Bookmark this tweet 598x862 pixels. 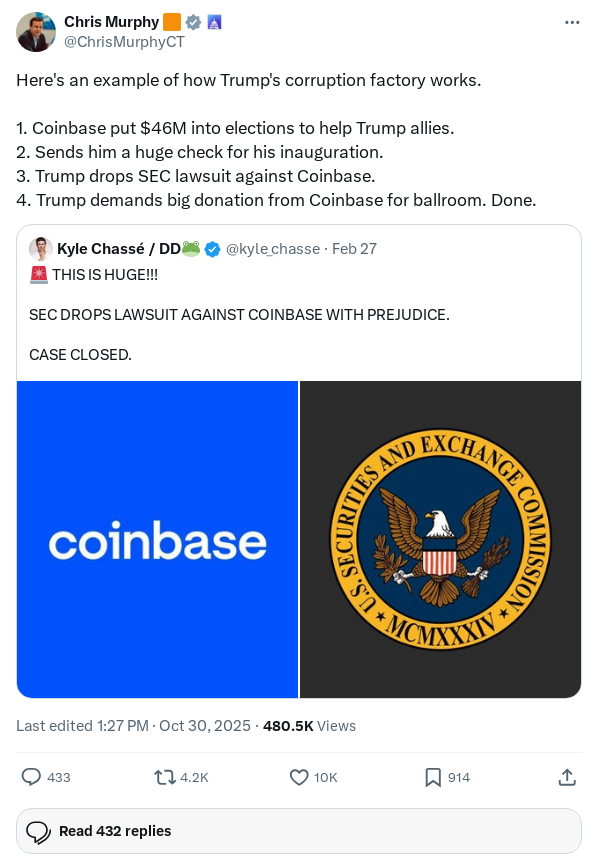(x=432, y=777)
